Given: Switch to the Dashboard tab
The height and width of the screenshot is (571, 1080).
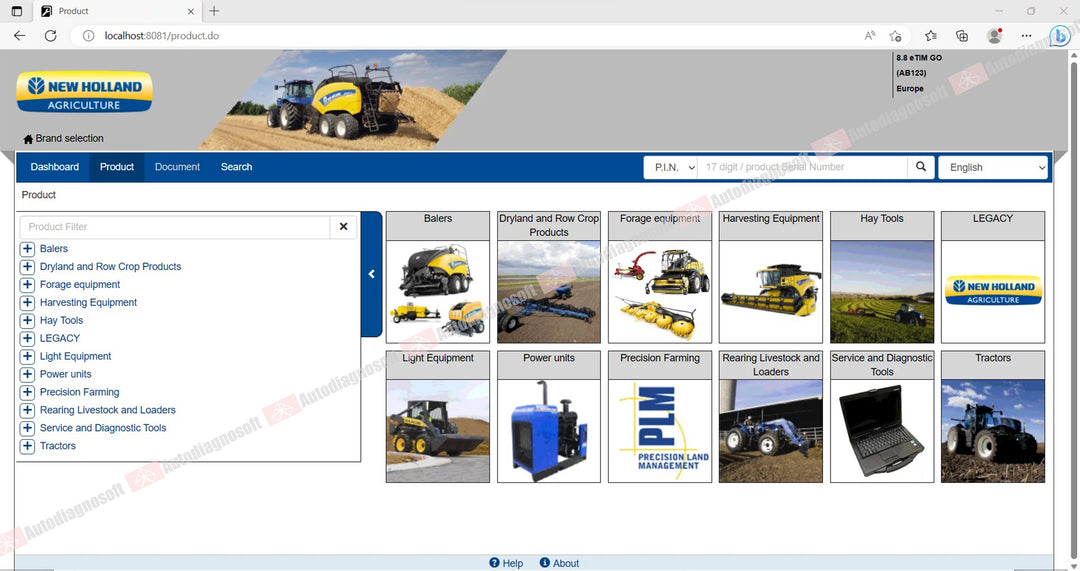Looking at the screenshot, I should (54, 167).
